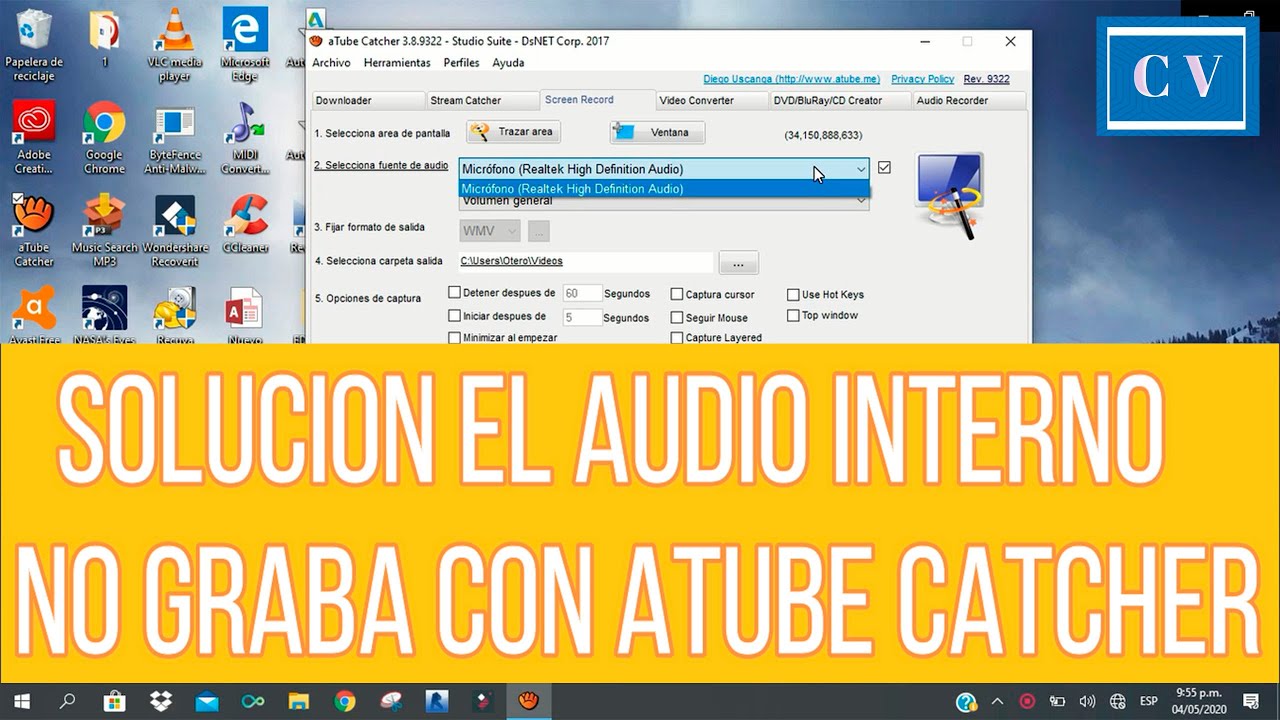Select the Screen Record tab
The width and height of the screenshot is (1280, 720).
(x=597, y=100)
